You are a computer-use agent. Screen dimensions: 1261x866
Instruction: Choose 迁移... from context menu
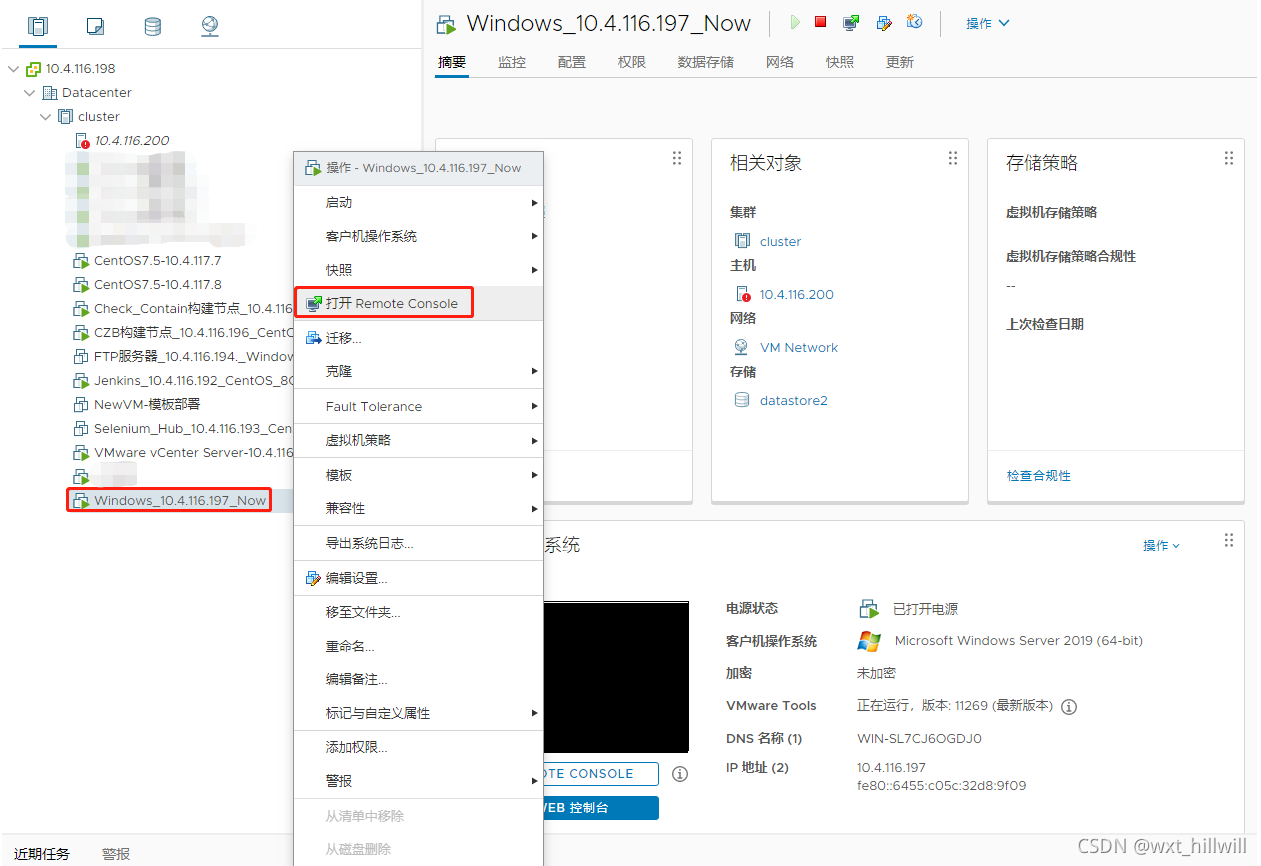[x=418, y=338]
